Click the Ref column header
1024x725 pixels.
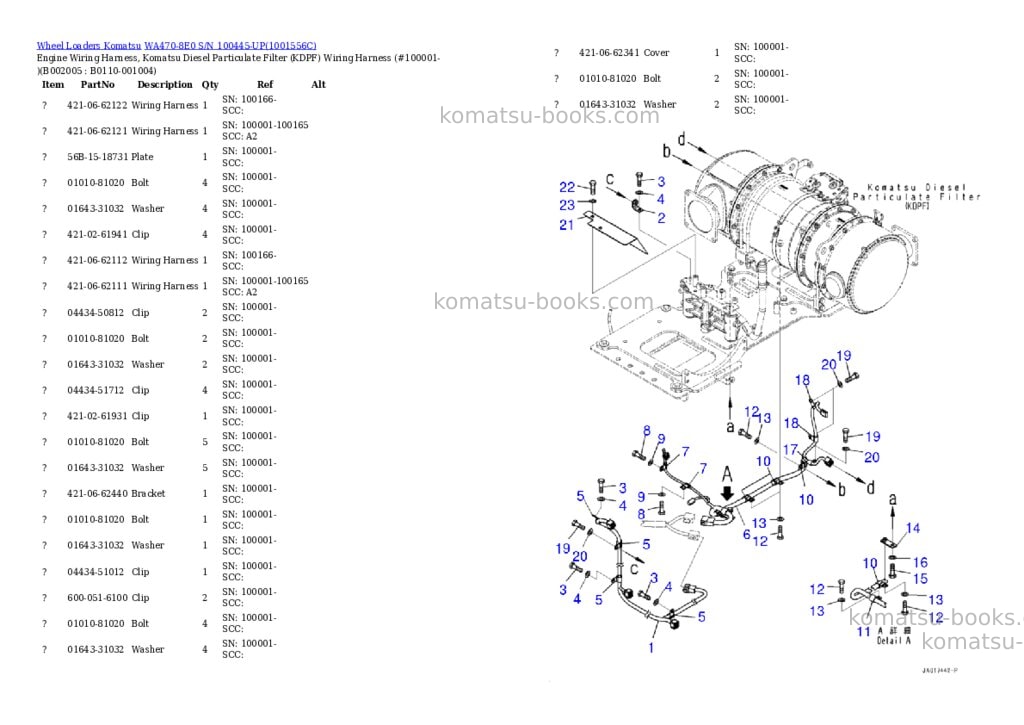(x=264, y=84)
